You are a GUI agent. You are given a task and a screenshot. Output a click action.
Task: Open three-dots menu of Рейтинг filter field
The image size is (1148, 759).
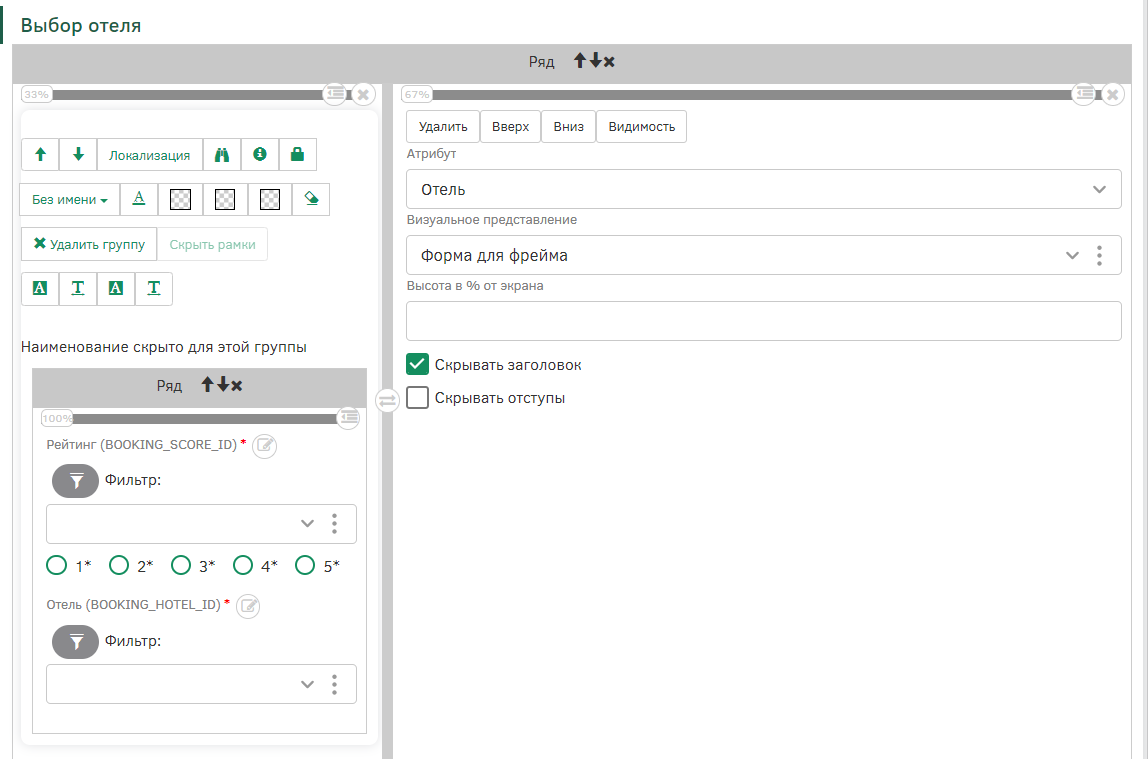click(x=335, y=523)
